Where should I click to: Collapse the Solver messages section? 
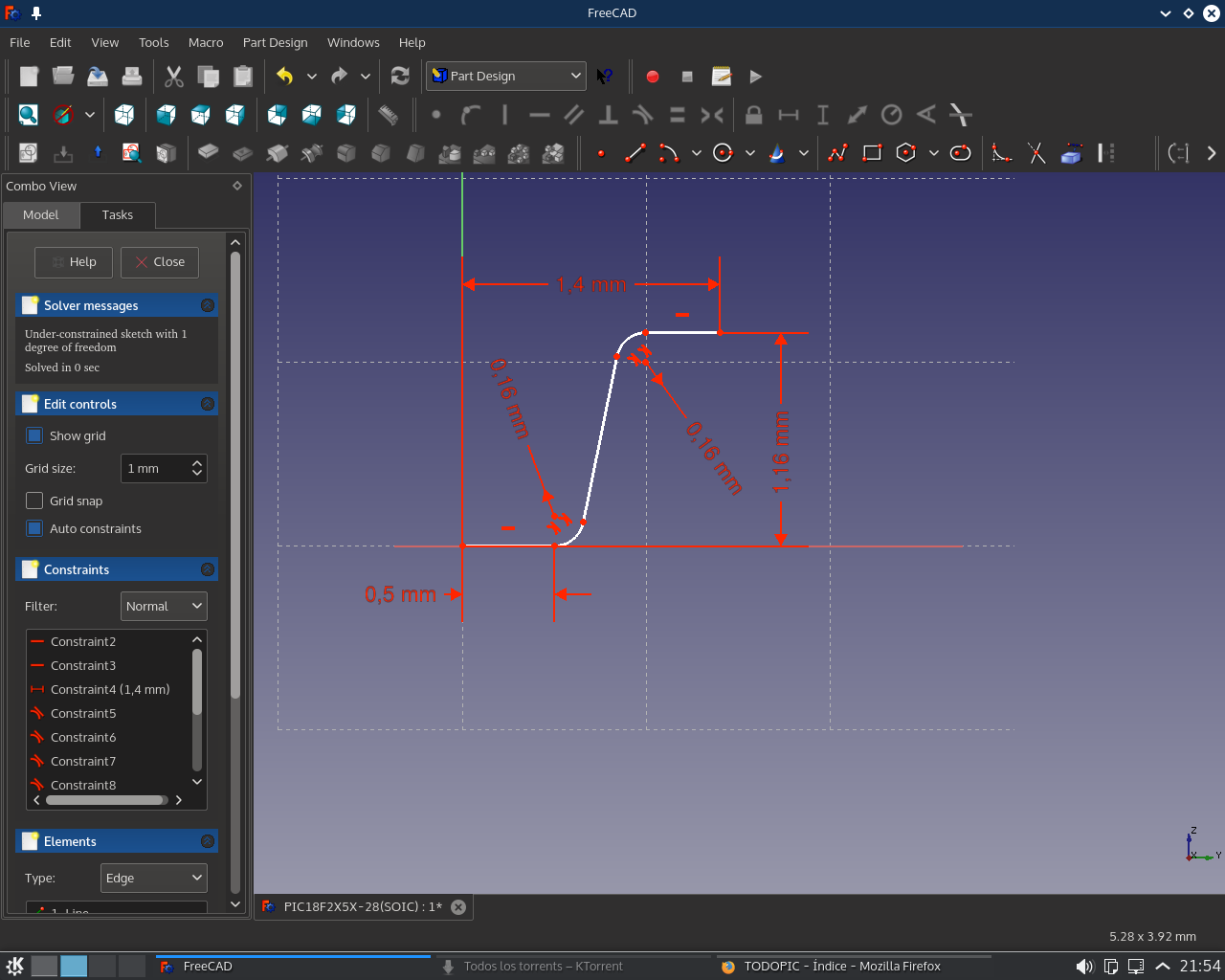[x=208, y=305]
